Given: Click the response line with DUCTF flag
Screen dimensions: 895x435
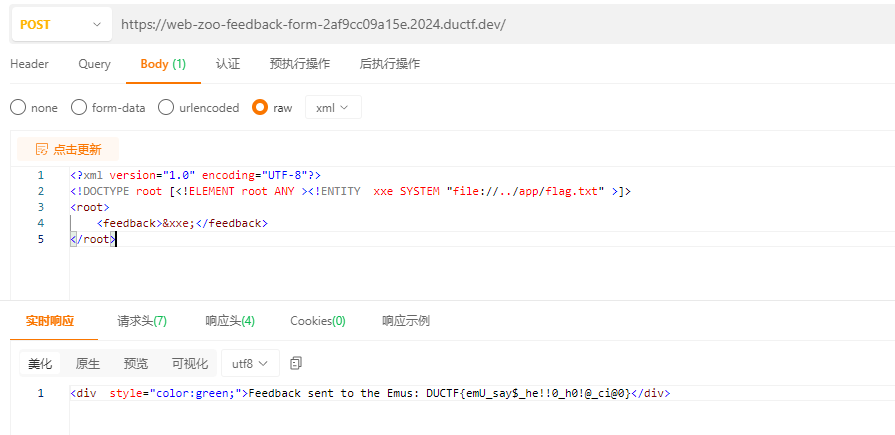Looking at the screenshot, I should click(370, 393).
